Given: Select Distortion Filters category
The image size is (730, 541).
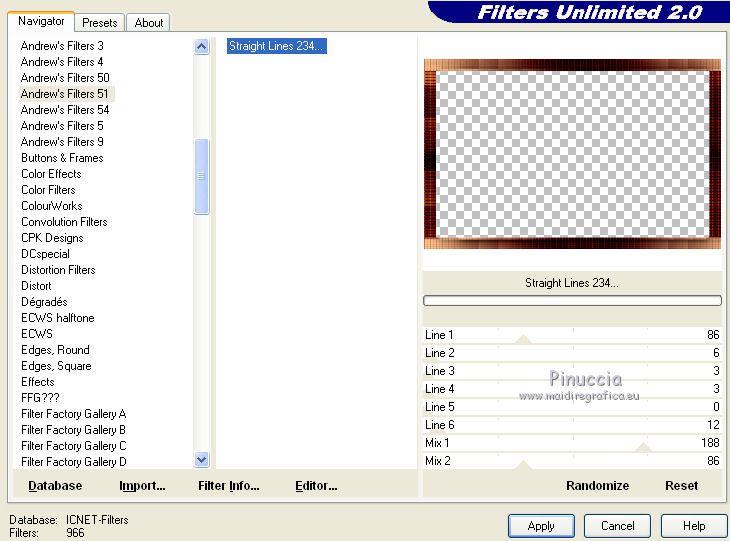Looking at the screenshot, I should coord(58,270).
